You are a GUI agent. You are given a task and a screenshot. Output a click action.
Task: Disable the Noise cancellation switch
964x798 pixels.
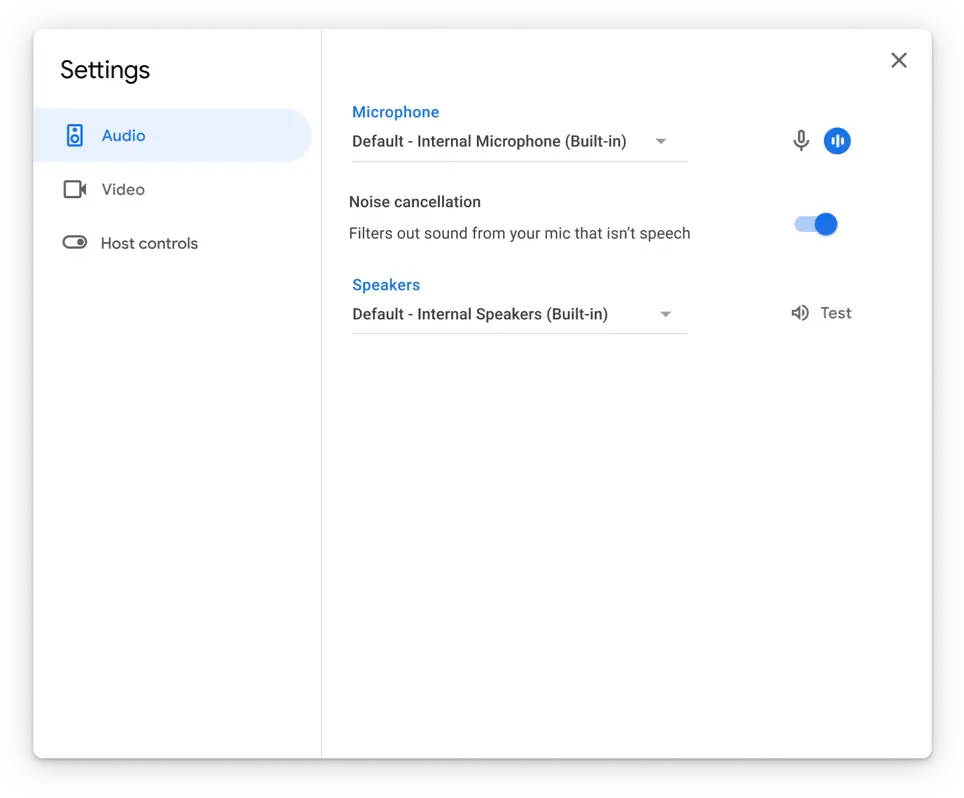[x=816, y=224]
